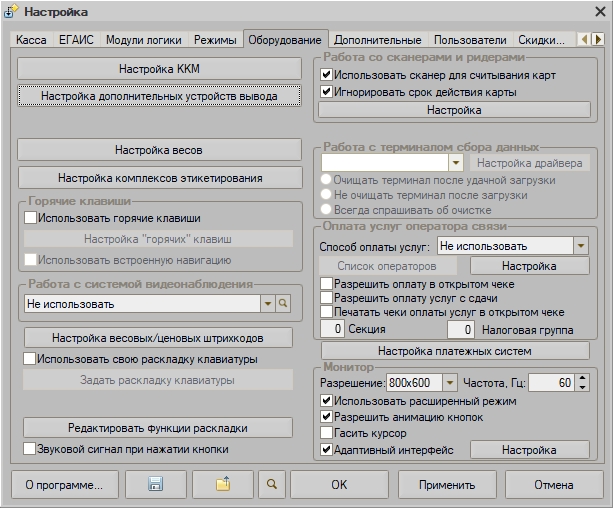Expand the monitor resolution 800x600 dropdown

point(449,383)
